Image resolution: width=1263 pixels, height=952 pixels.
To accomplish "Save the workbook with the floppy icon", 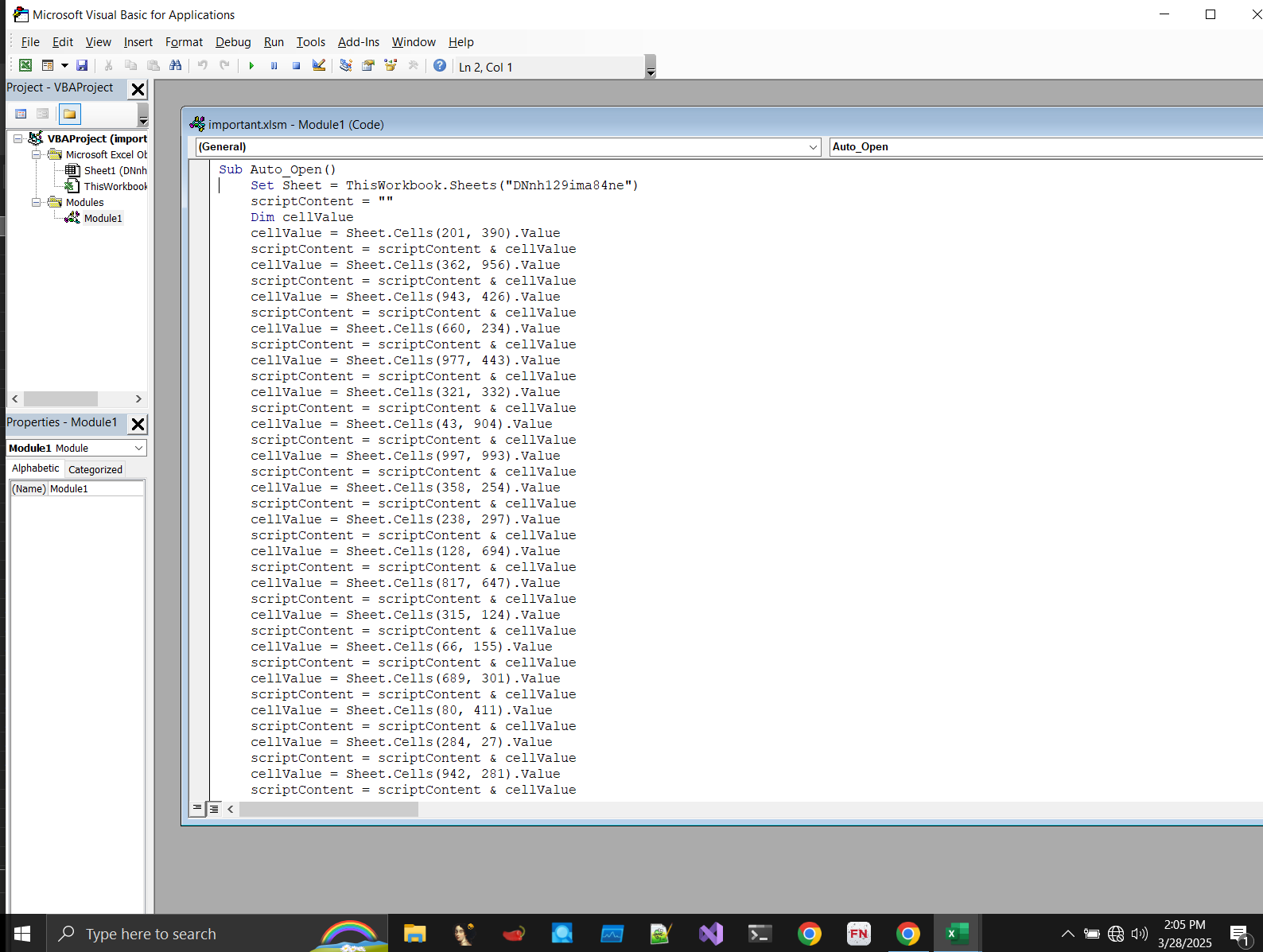I will pyautogui.click(x=82, y=66).
